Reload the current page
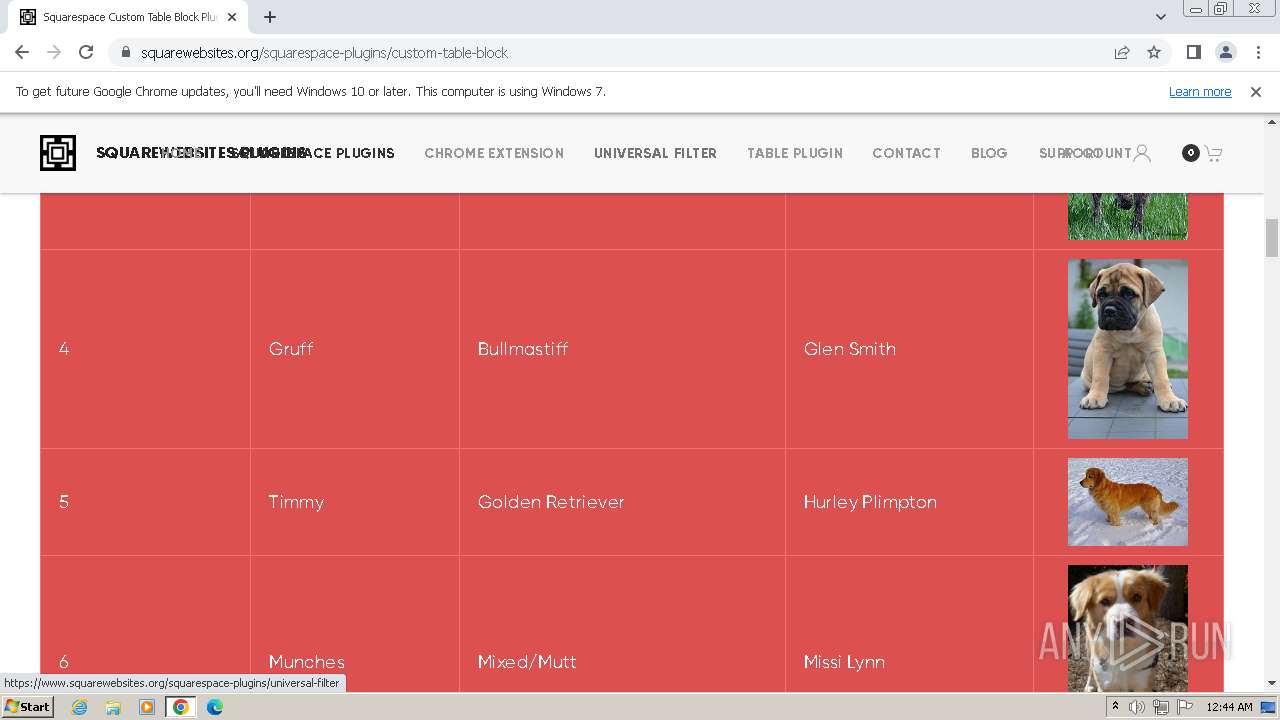 pyautogui.click(x=86, y=52)
